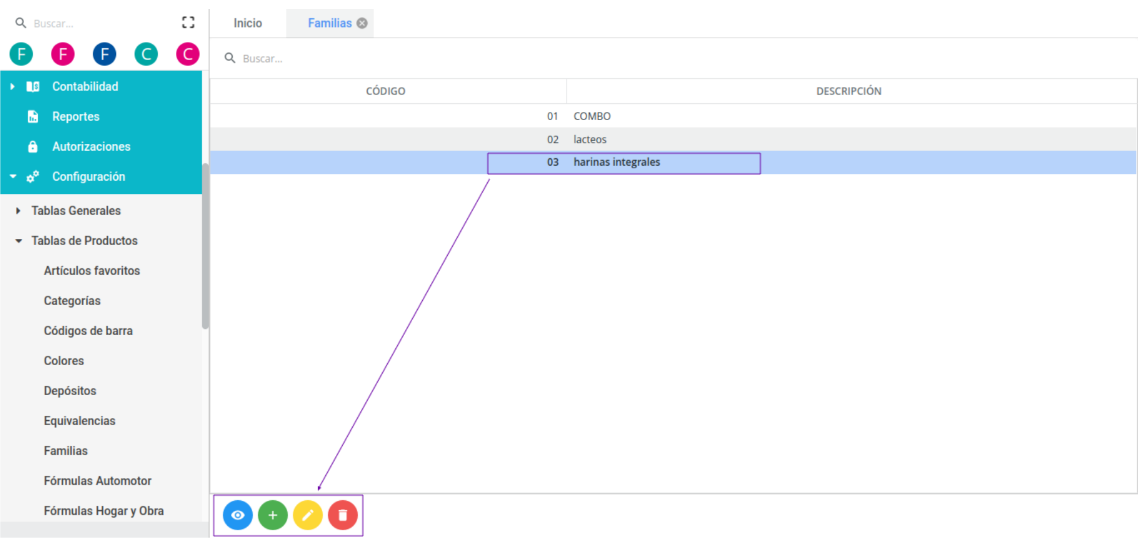Open Depósitos in sidebar

pyautogui.click(x=70, y=391)
